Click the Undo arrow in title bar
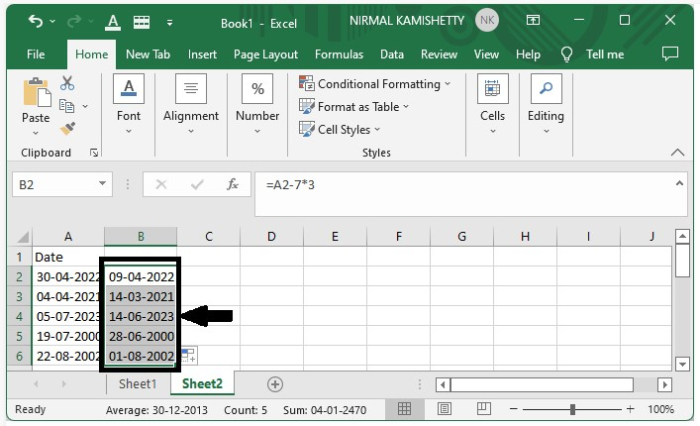The height and width of the screenshot is (426, 700). click(36, 21)
